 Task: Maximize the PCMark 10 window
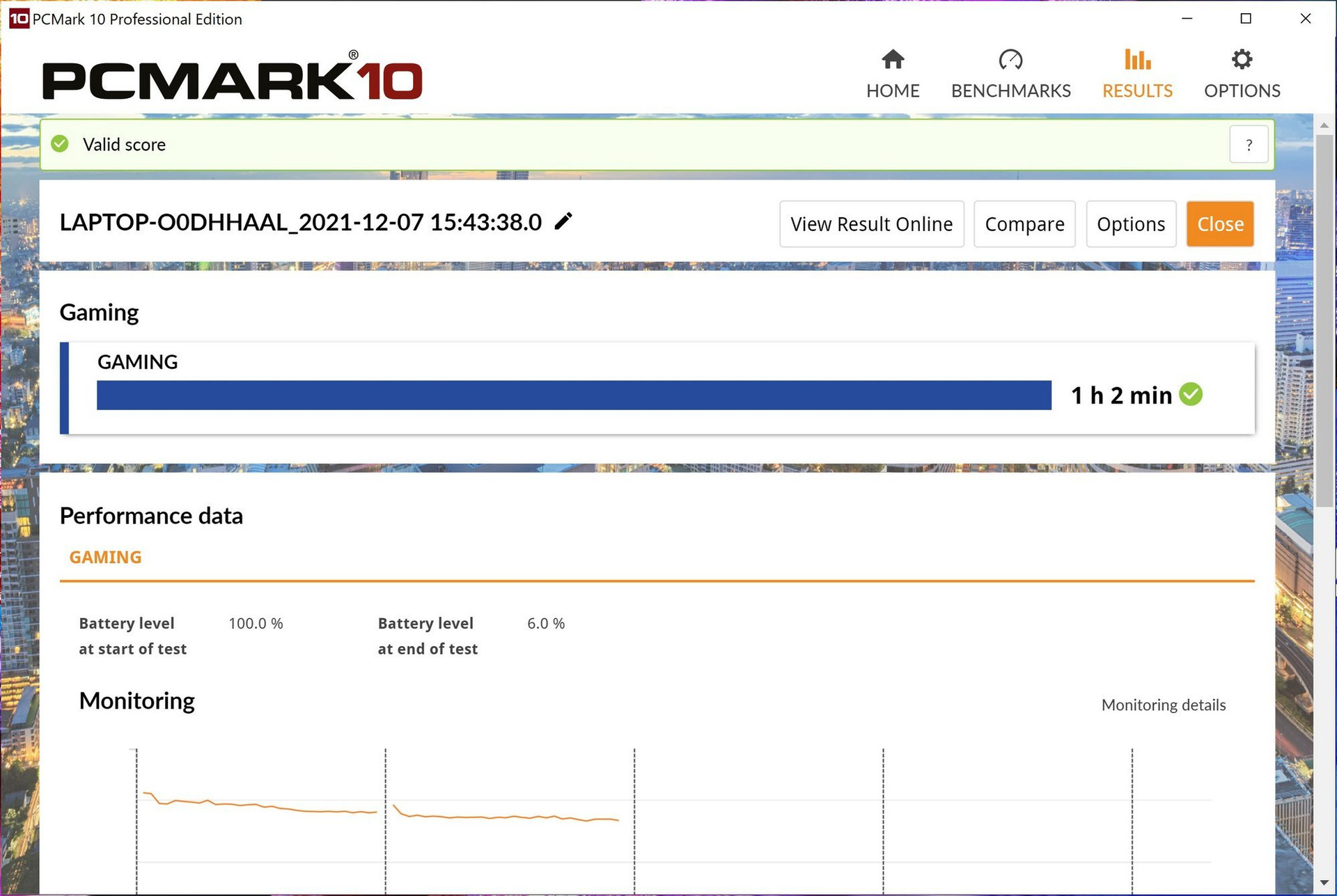pos(1246,19)
